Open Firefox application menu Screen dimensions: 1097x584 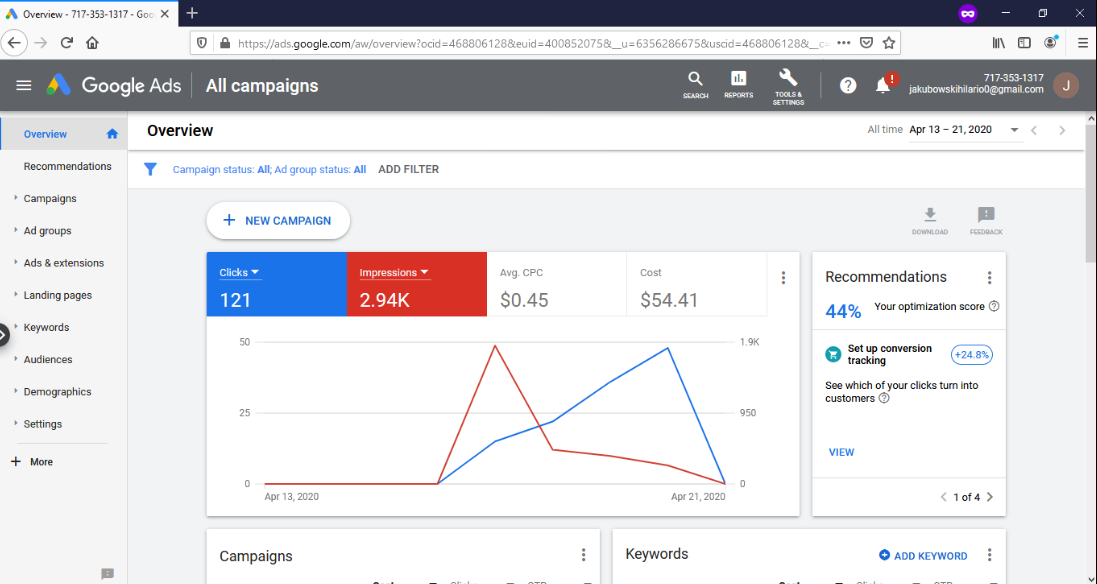click(1082, 43)
